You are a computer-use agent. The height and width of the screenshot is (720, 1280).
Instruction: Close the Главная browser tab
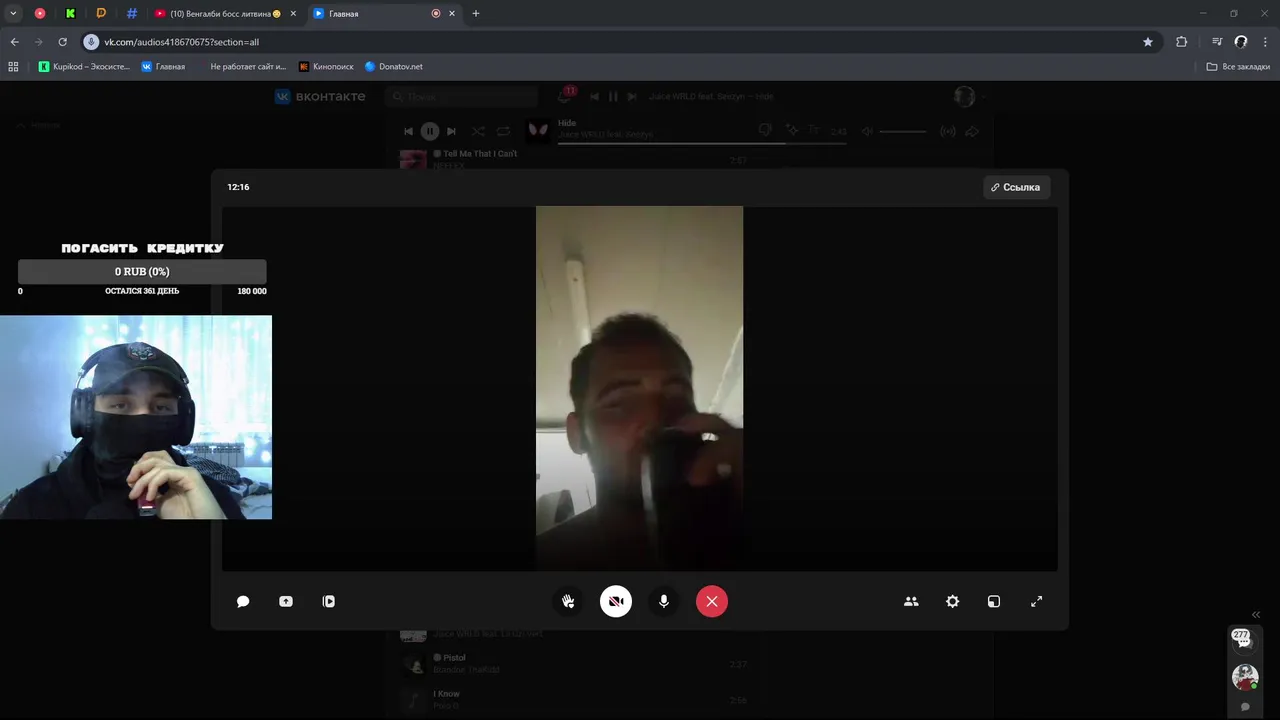click(452, 14)
